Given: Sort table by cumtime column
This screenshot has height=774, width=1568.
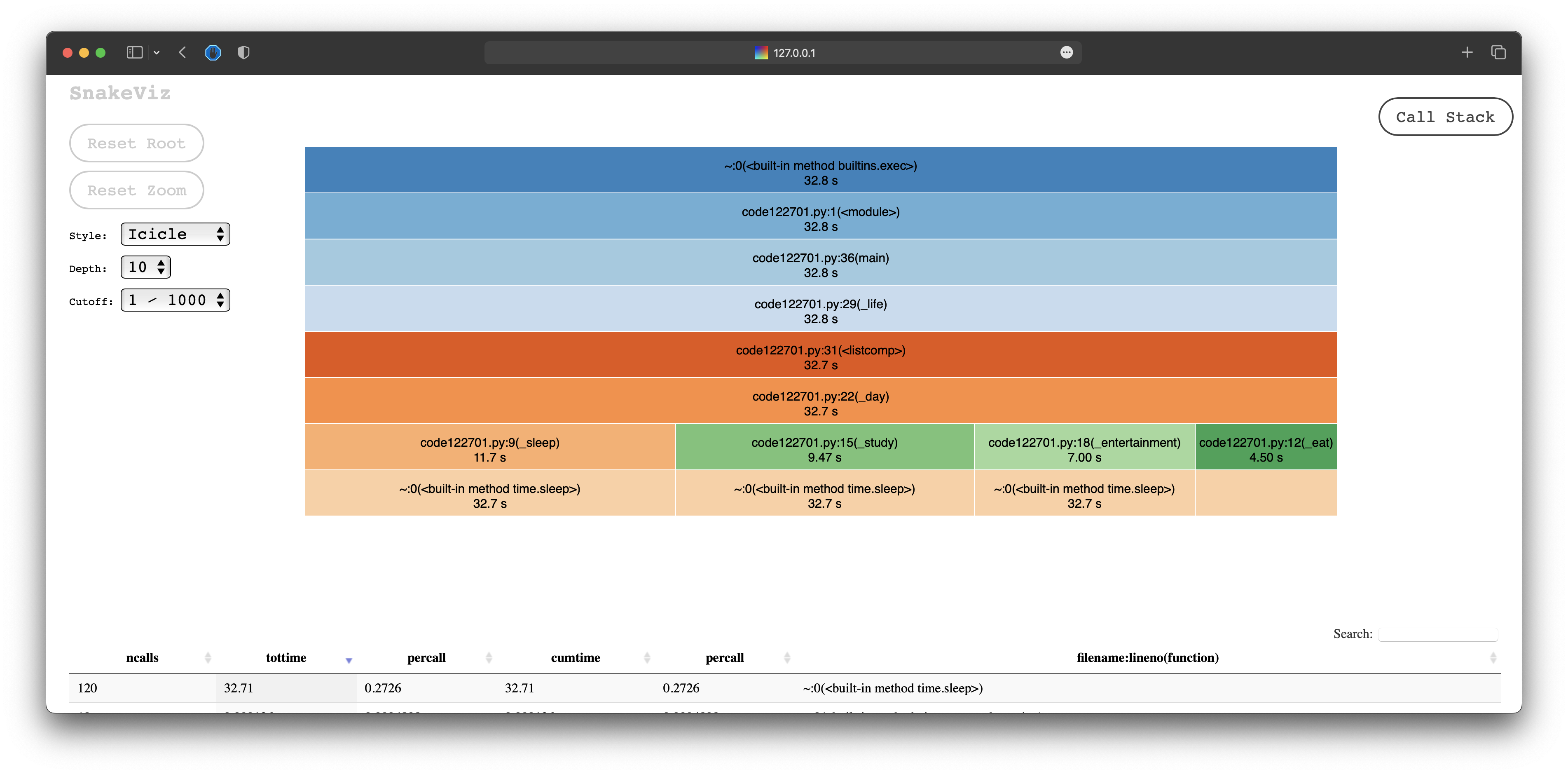Looking at the screenshot, I should [x=575, y=658].
